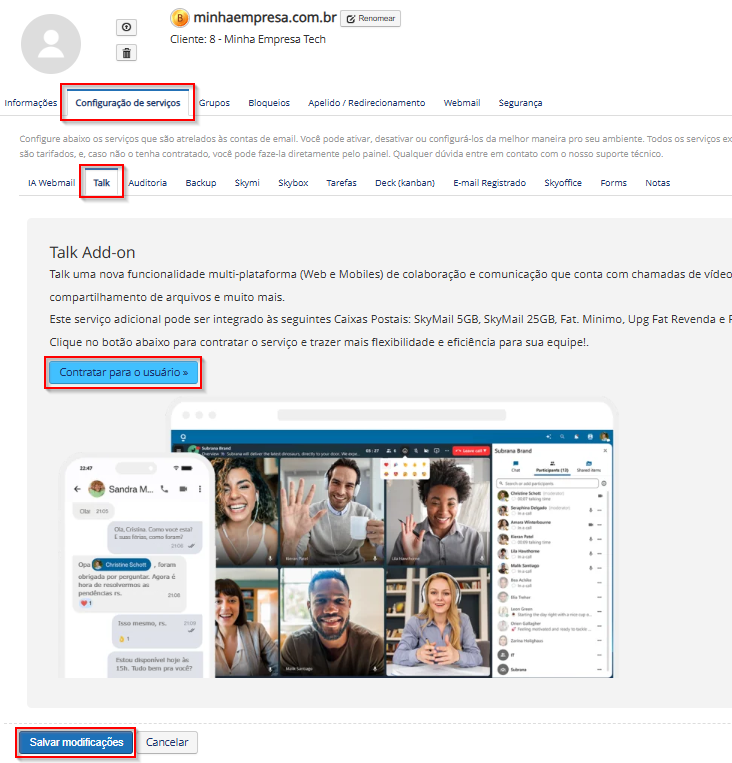This screenshot has width=732, height=763.
Task: Open the Informações tab
Action: click(30, 103)
